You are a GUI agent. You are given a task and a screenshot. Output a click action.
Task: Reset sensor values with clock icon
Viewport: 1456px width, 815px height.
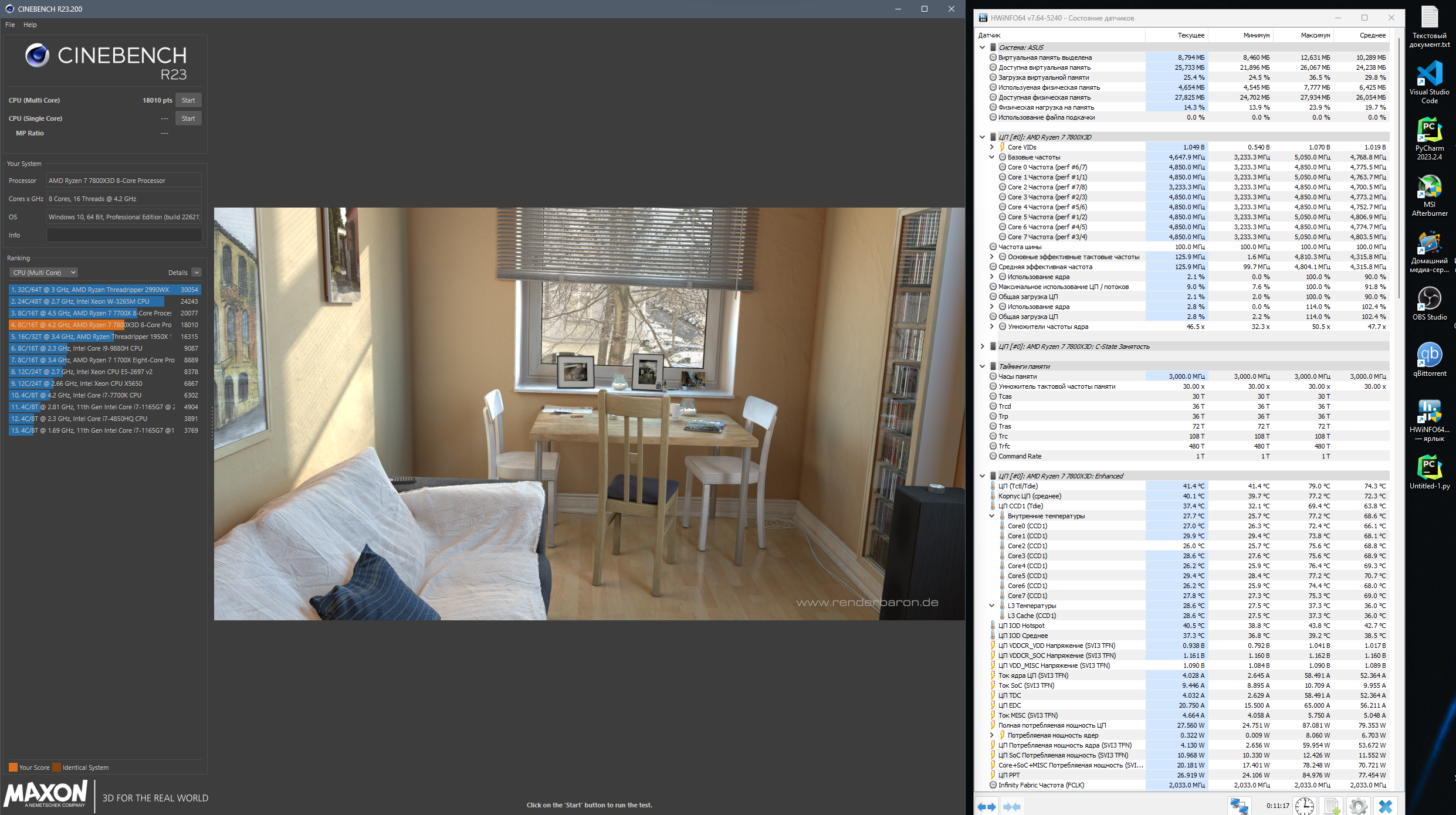tap(1305, 806)
